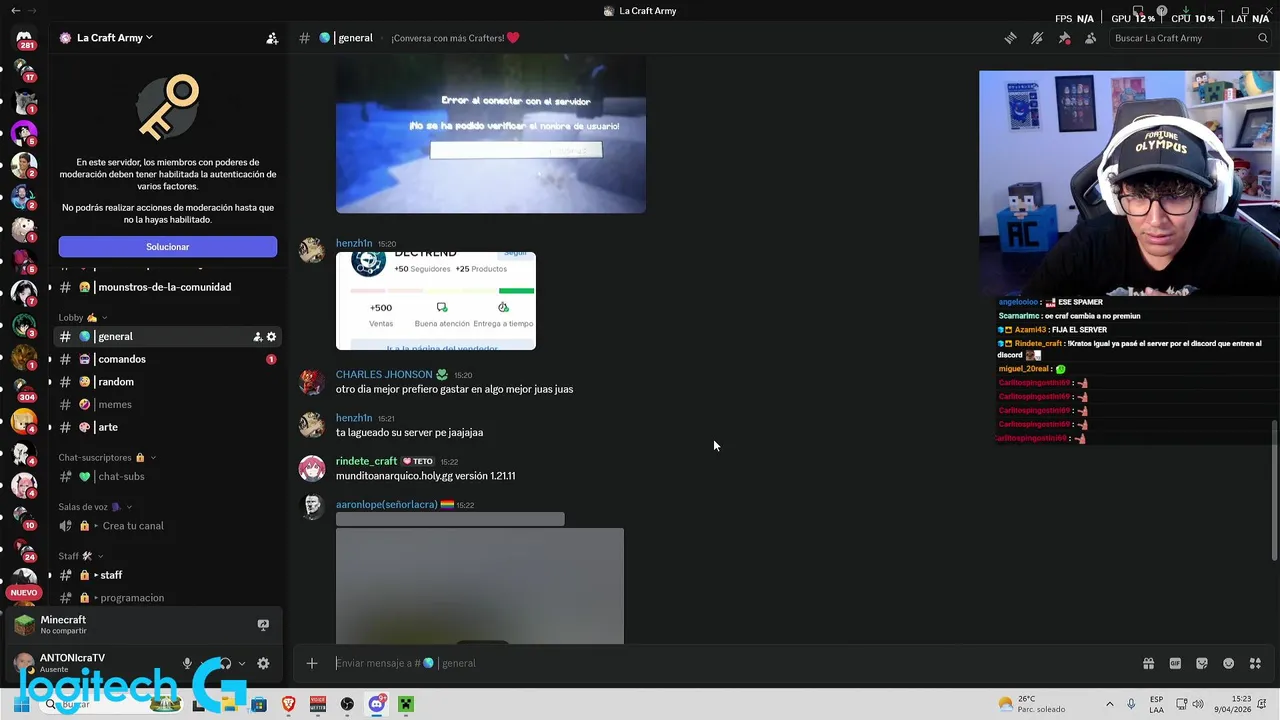1280x720 pixels.
Task: Select the memes channel
Action: [168, 404]
